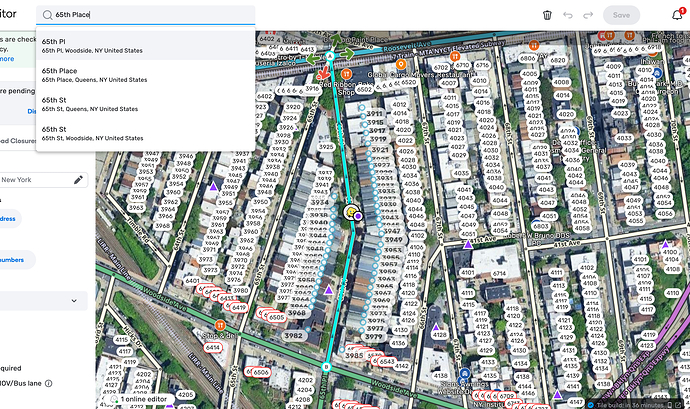The width and height of the screenshot is (690, 409).
Task: Click segment node B on the map
Action: point(326,367)
